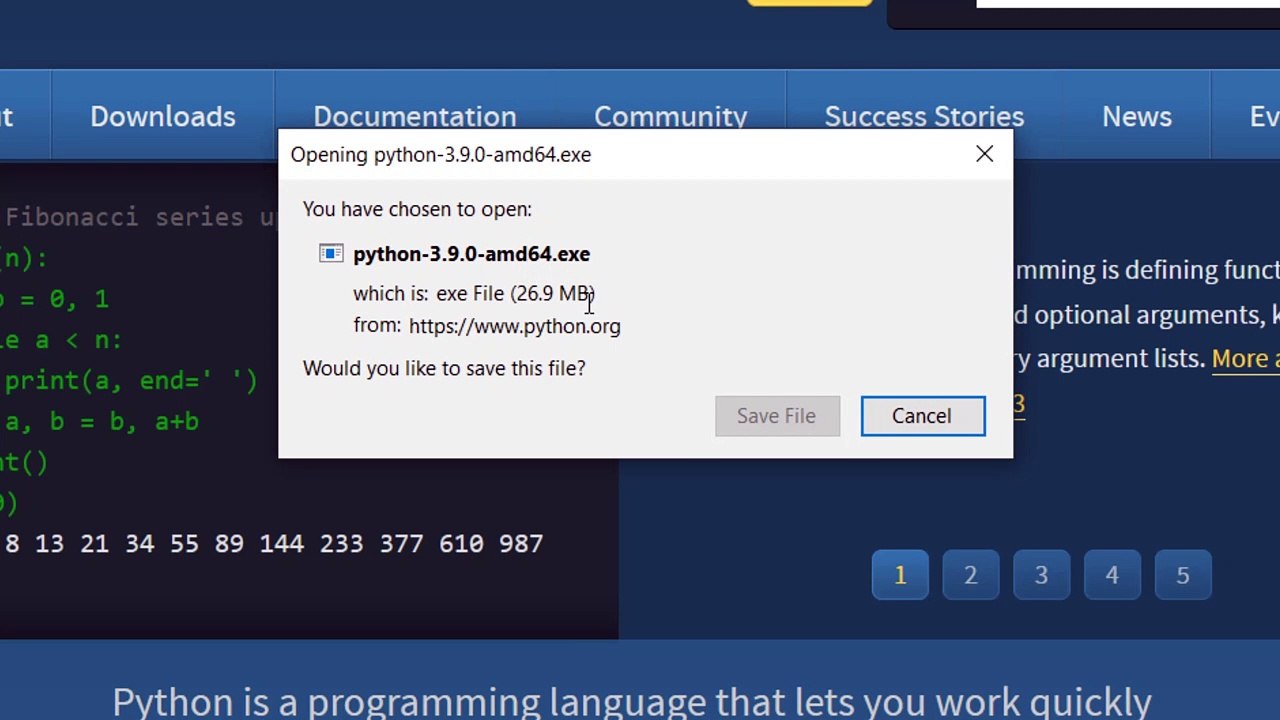Select the python-3.9.0-amd64.exe file name
The height and width of the screenshot is (720, 1280).
pyautogui.click(x=471, y=254)
